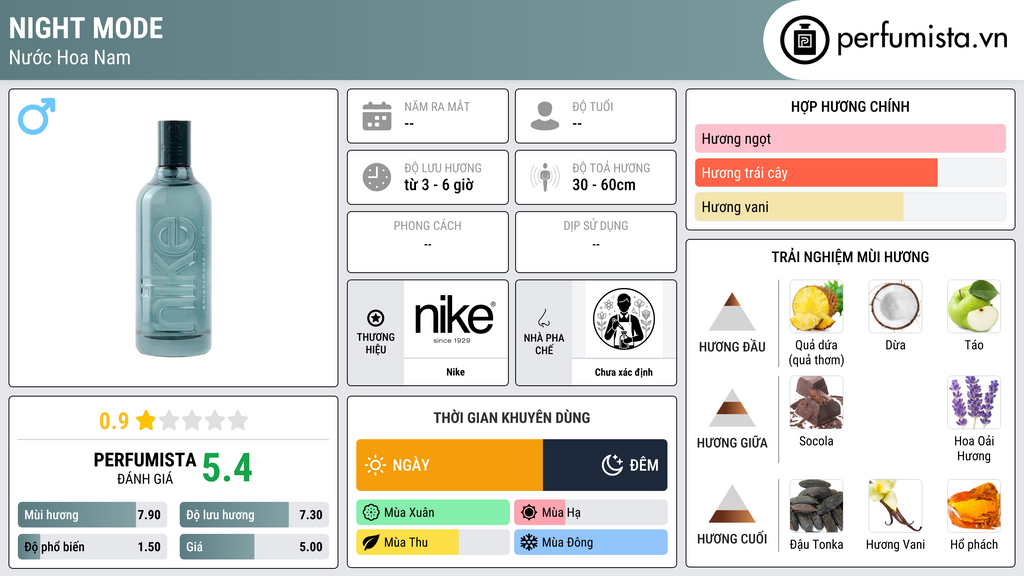1024x576 pixels.
Task: Click the moon icon in the Đêm bar
Action: [612, 465]
